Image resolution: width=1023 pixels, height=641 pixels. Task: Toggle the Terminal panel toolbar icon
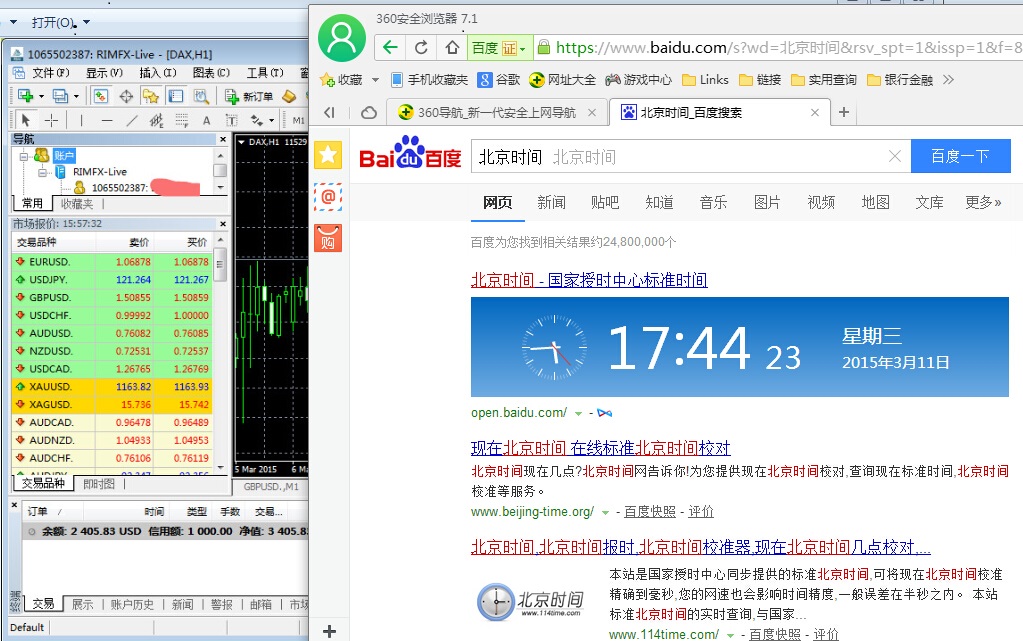point(176,96)
